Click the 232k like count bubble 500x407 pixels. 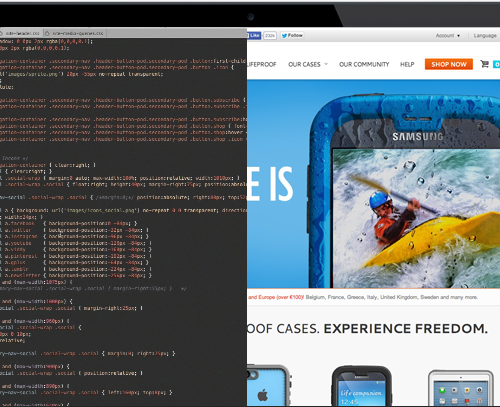pyautogui.click(x=270, y=35)
